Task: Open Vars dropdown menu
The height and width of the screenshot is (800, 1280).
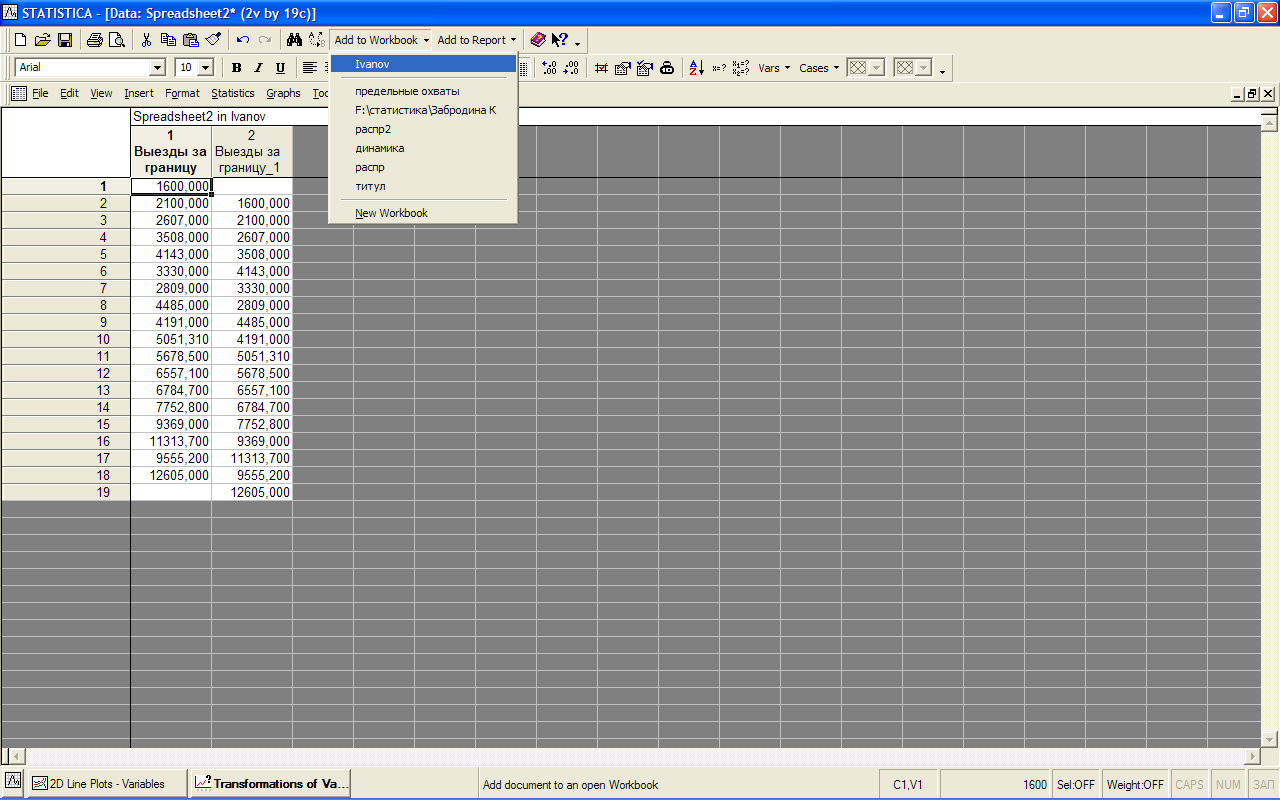Action: point(774,68)
